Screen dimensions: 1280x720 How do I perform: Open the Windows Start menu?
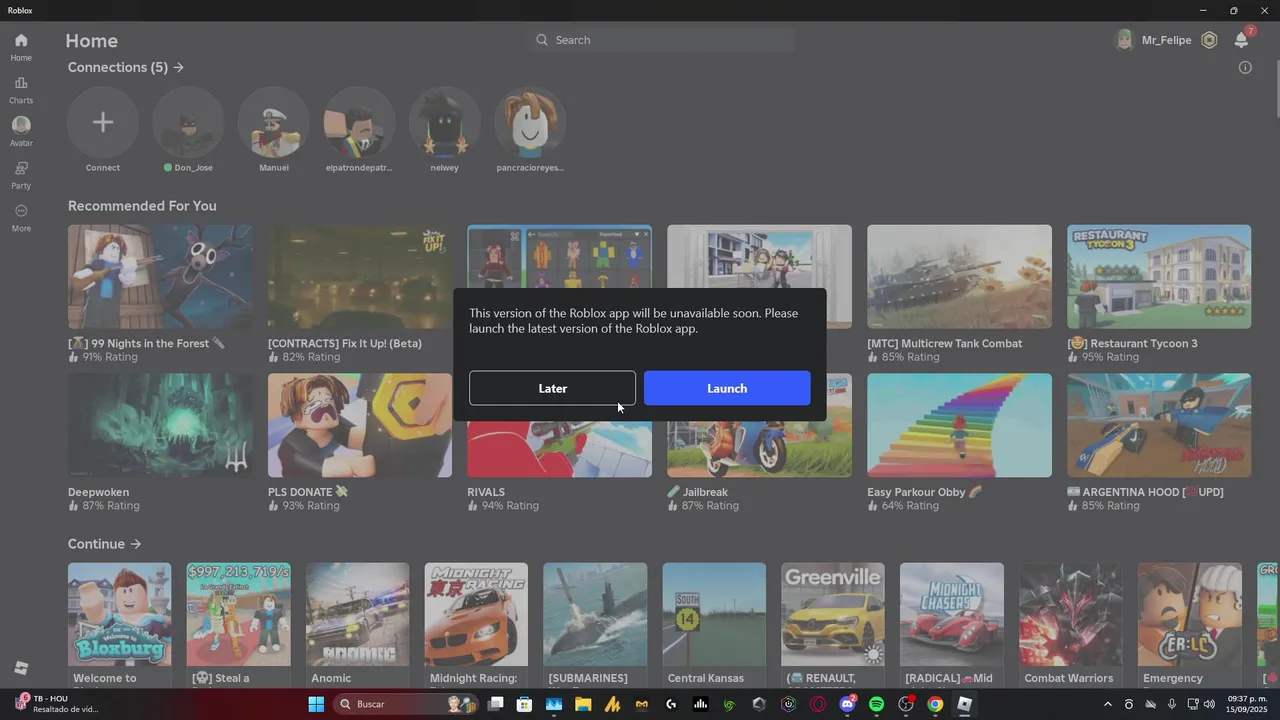point(316,704)
